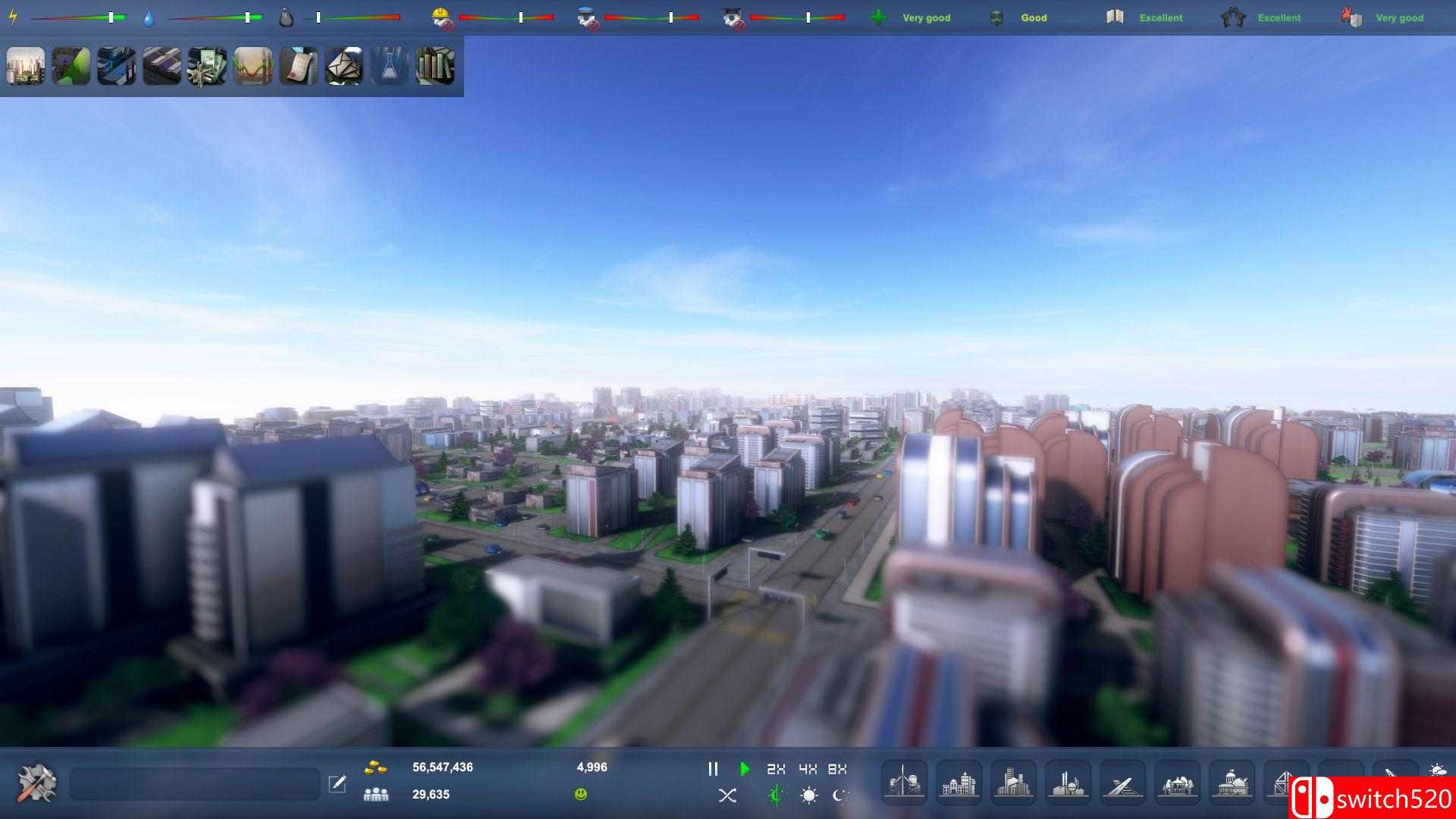
Task: Pause the game simulation
Action: click(713, 769)
